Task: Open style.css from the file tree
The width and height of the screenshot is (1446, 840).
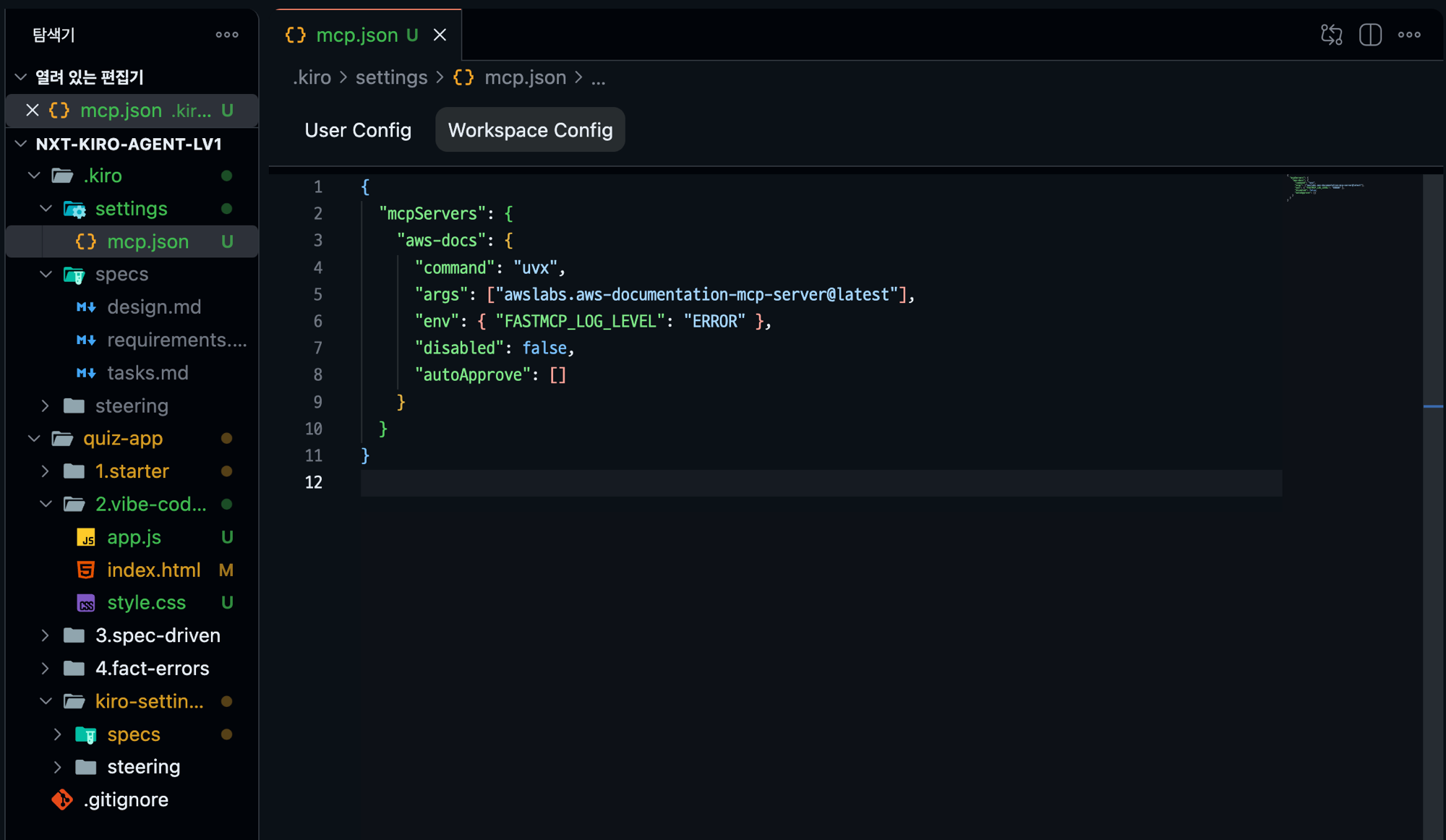Action: pos(146,603)
